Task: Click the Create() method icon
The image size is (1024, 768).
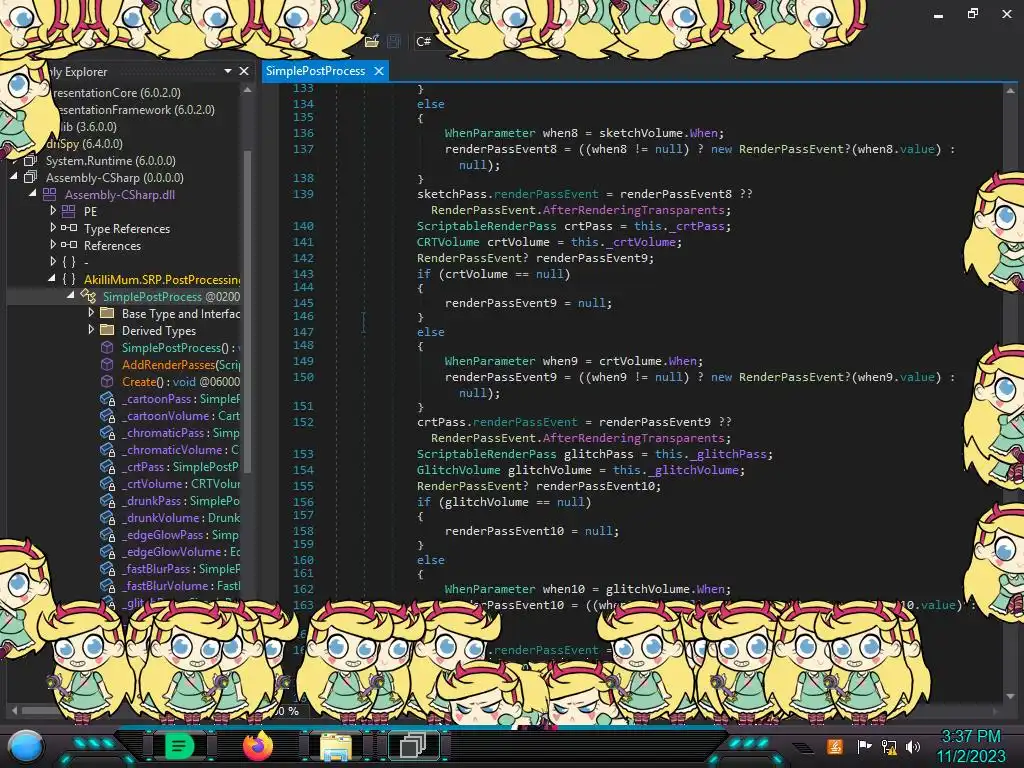Action: pyautogui.click(x=107, y=381)
